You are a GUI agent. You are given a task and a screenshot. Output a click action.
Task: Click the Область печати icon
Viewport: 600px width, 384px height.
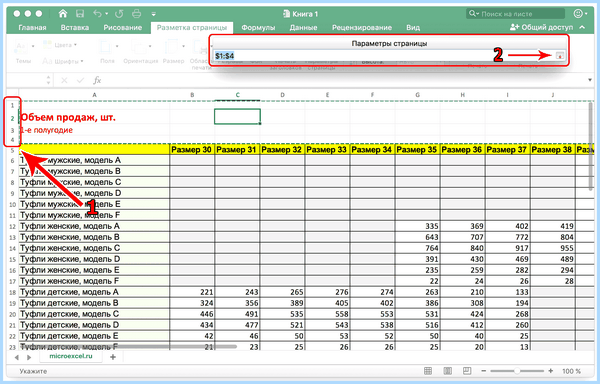pyautogui.click(x=200, y=48)
